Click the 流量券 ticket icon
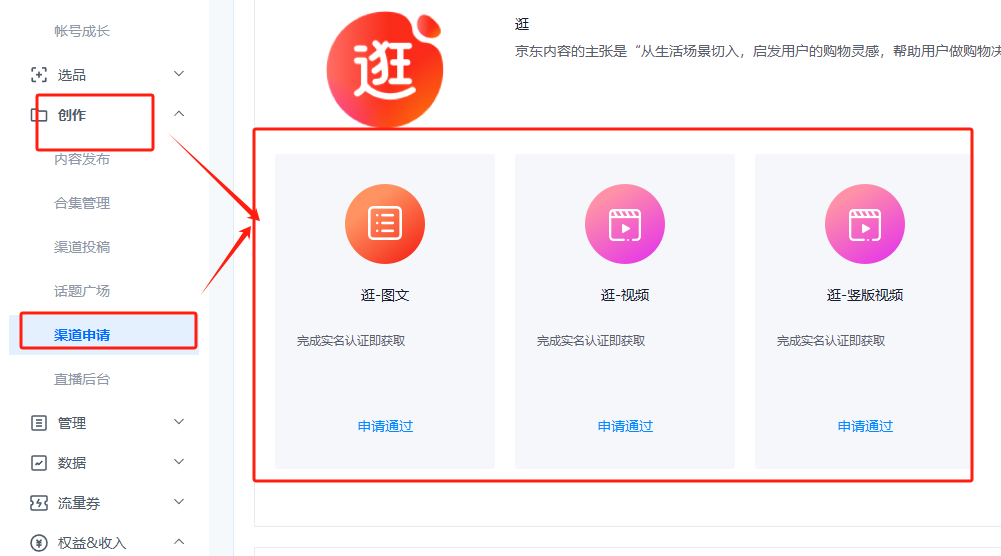 [39, 503]
